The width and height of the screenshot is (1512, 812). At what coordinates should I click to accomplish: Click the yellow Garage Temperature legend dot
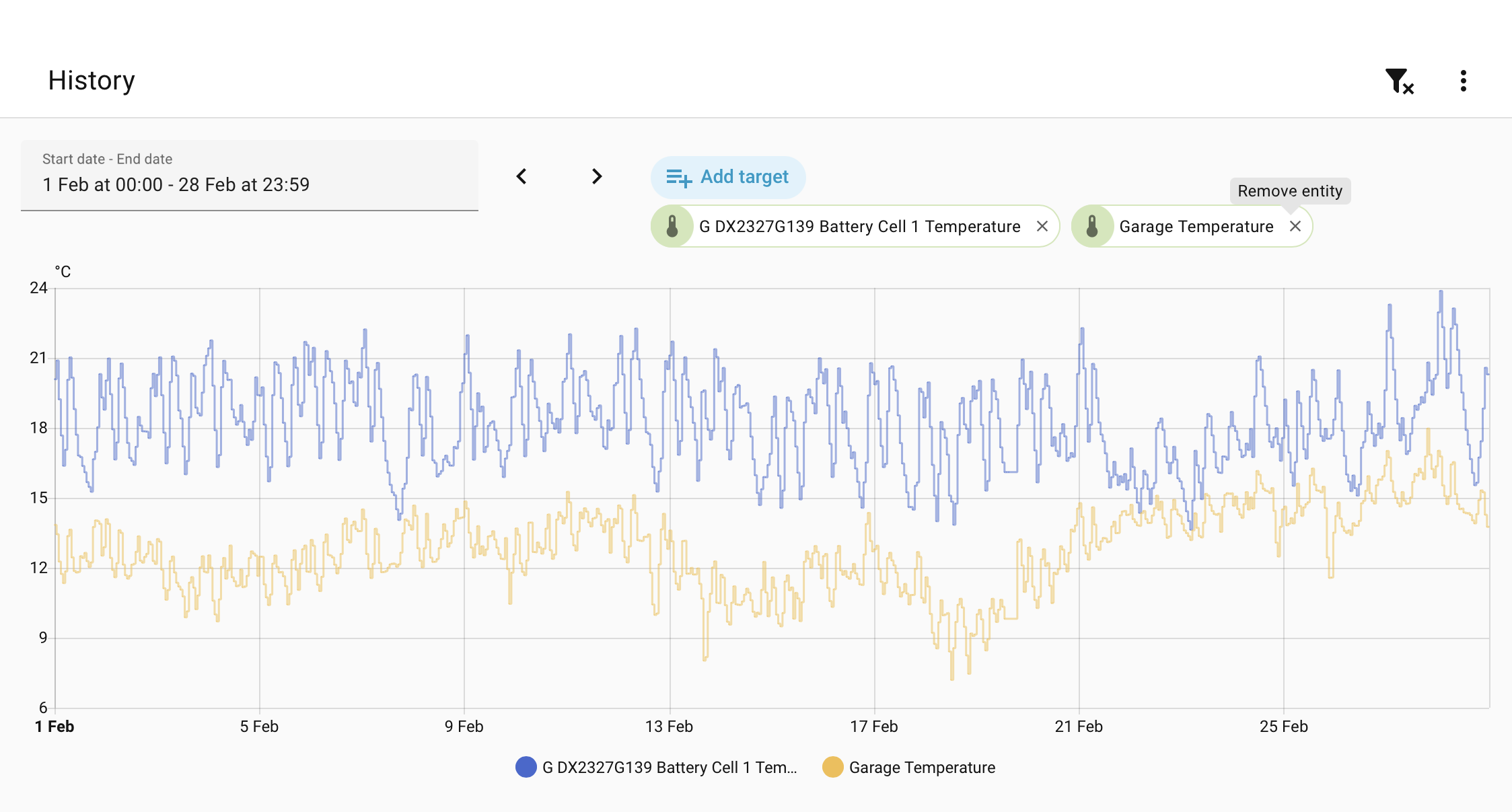tap(832, 767)
